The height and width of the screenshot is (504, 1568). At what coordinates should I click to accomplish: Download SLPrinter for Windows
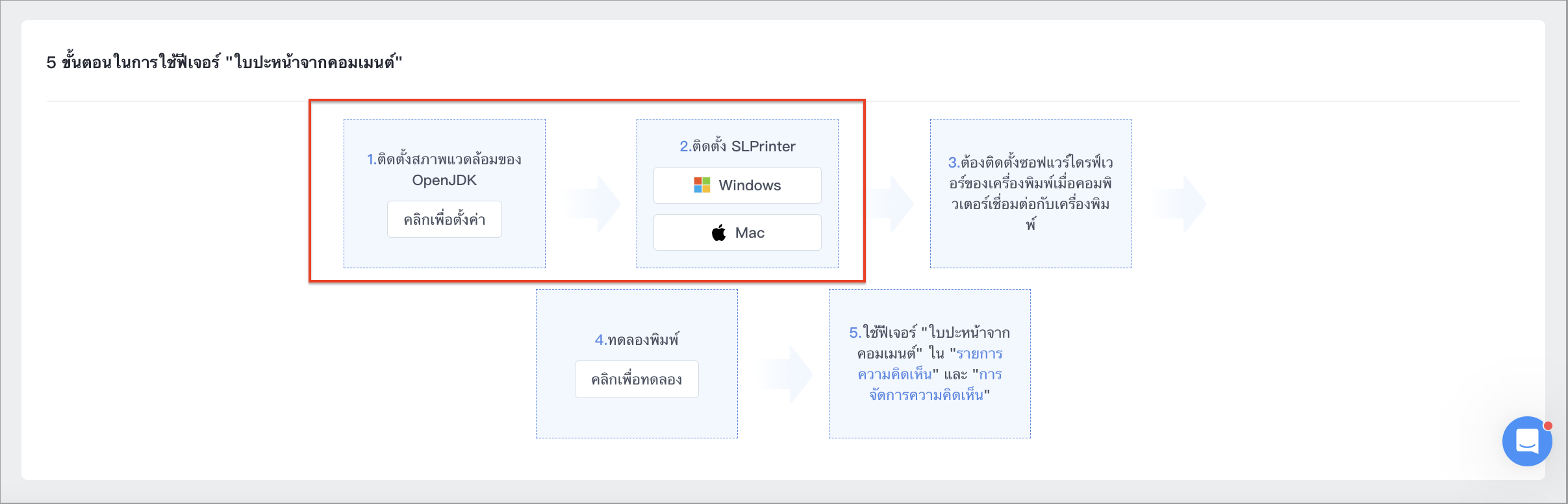[x=737, y=185]
